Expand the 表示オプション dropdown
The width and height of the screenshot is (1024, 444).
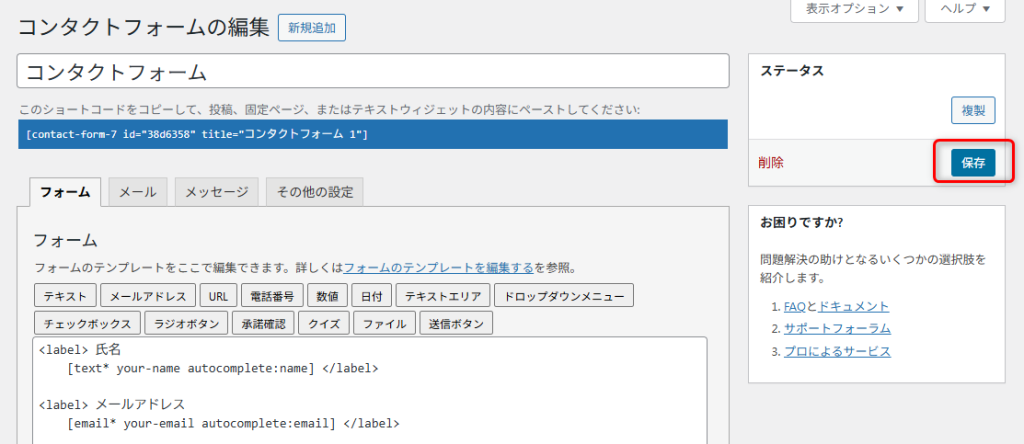[854, 9]
